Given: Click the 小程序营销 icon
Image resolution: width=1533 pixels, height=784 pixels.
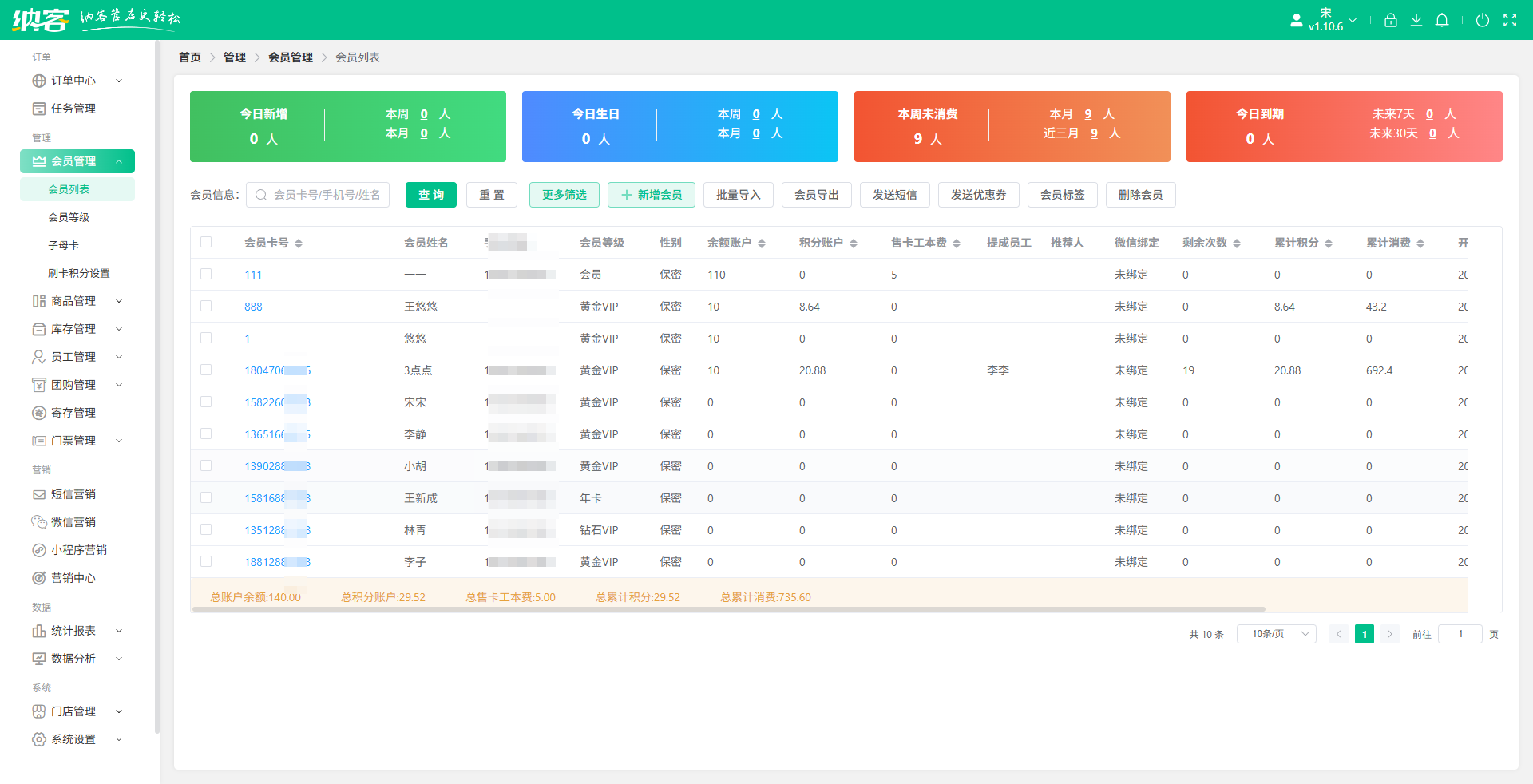Looking at the screenshot, I should (39, 550).
